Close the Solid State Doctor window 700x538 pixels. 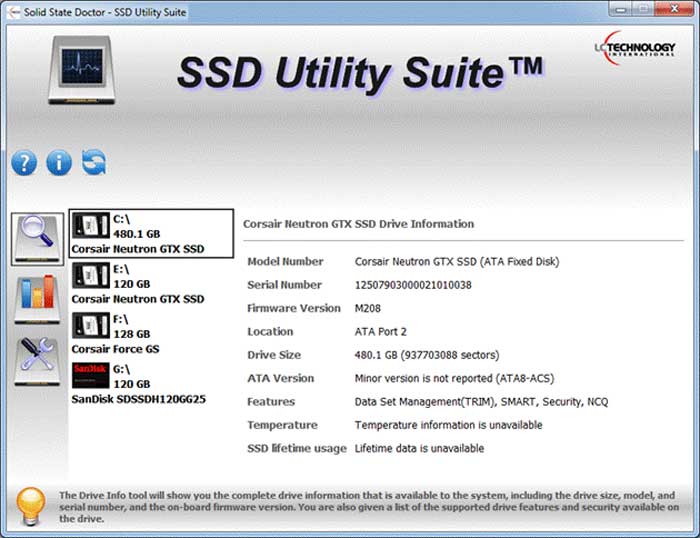tap(675, 9)
